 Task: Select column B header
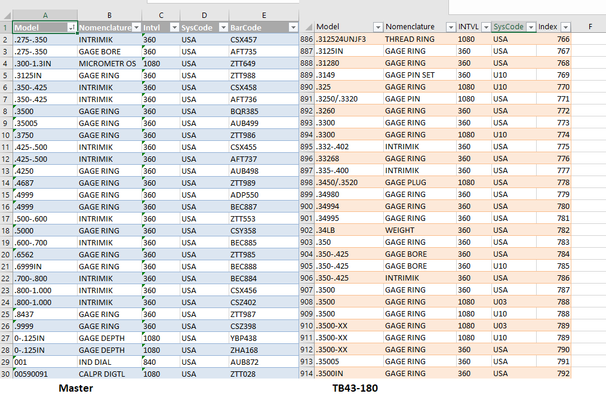click(109, 15)
